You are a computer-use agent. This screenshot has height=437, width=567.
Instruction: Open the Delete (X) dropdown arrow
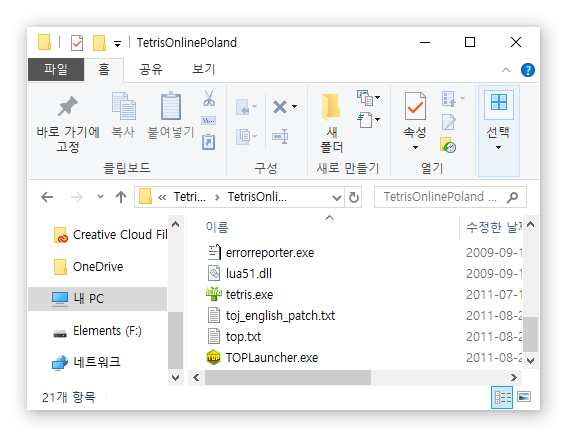(x=294, y=107)
